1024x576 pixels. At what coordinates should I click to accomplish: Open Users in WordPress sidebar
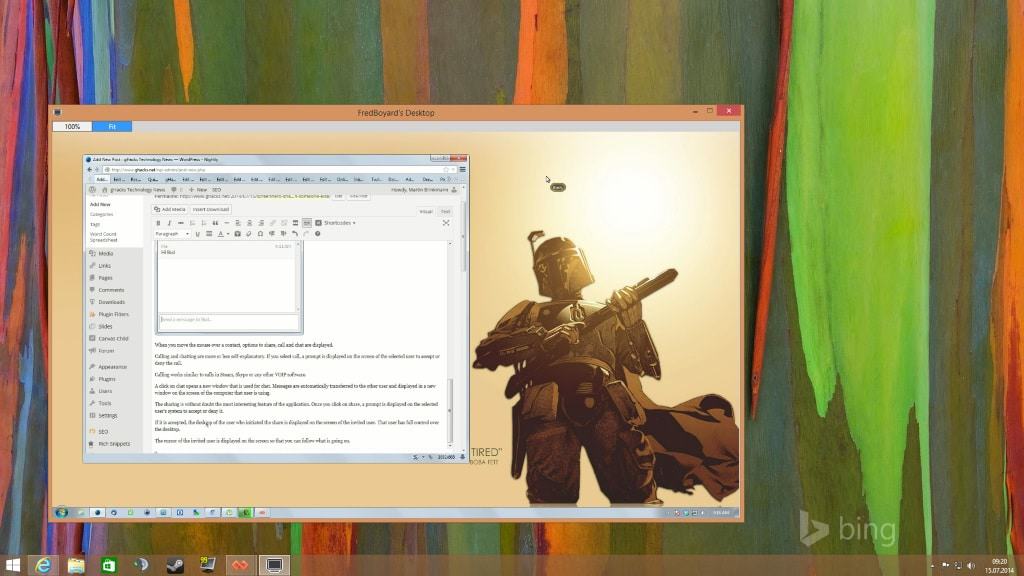(x=105, y=391)
